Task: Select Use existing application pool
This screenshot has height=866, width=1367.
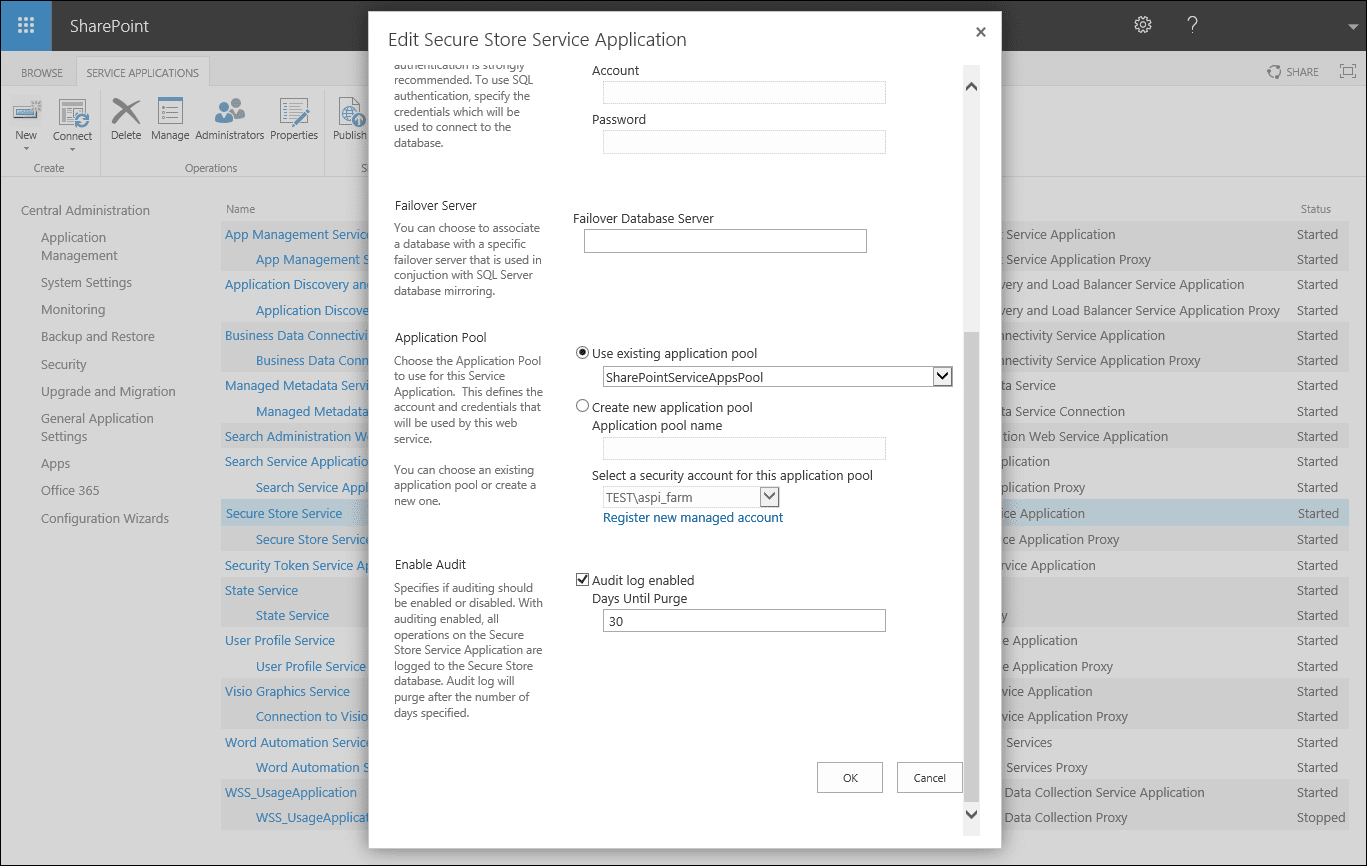Action: click(x=581, y=352)
